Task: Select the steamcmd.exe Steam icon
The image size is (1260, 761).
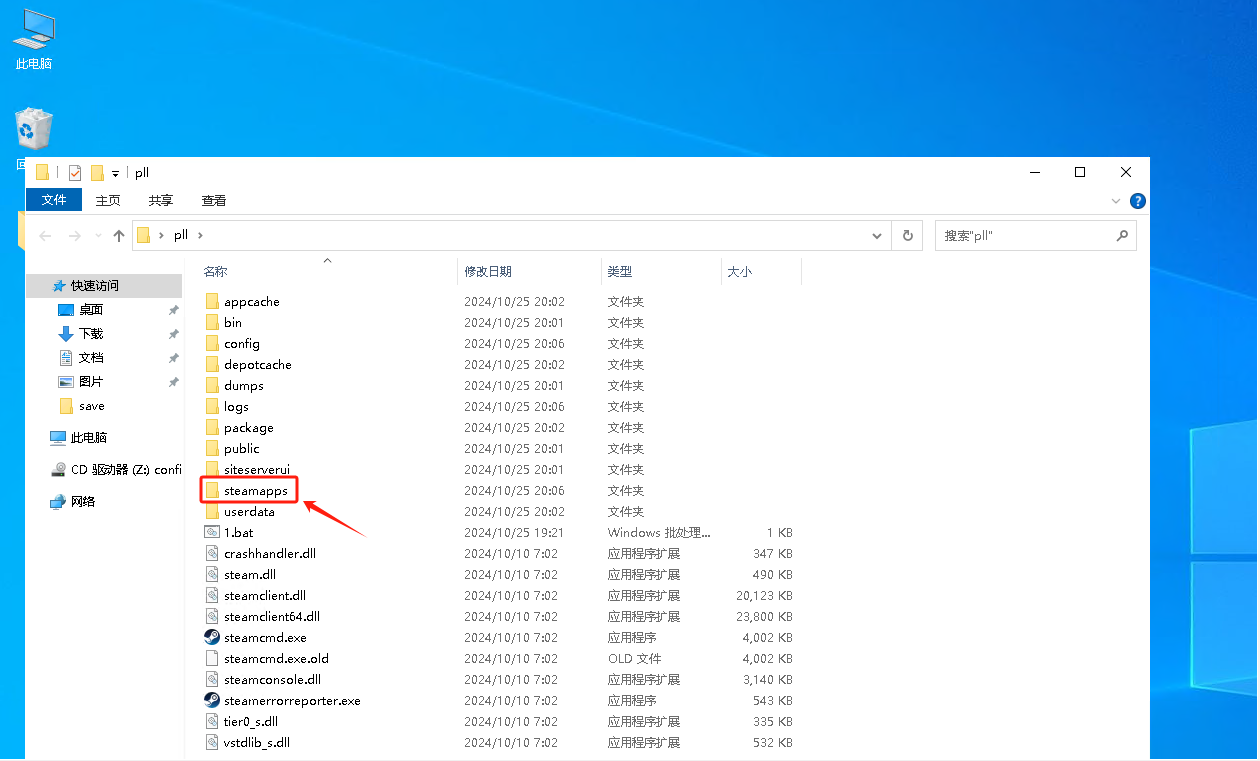Action: [x=211, y=637]
